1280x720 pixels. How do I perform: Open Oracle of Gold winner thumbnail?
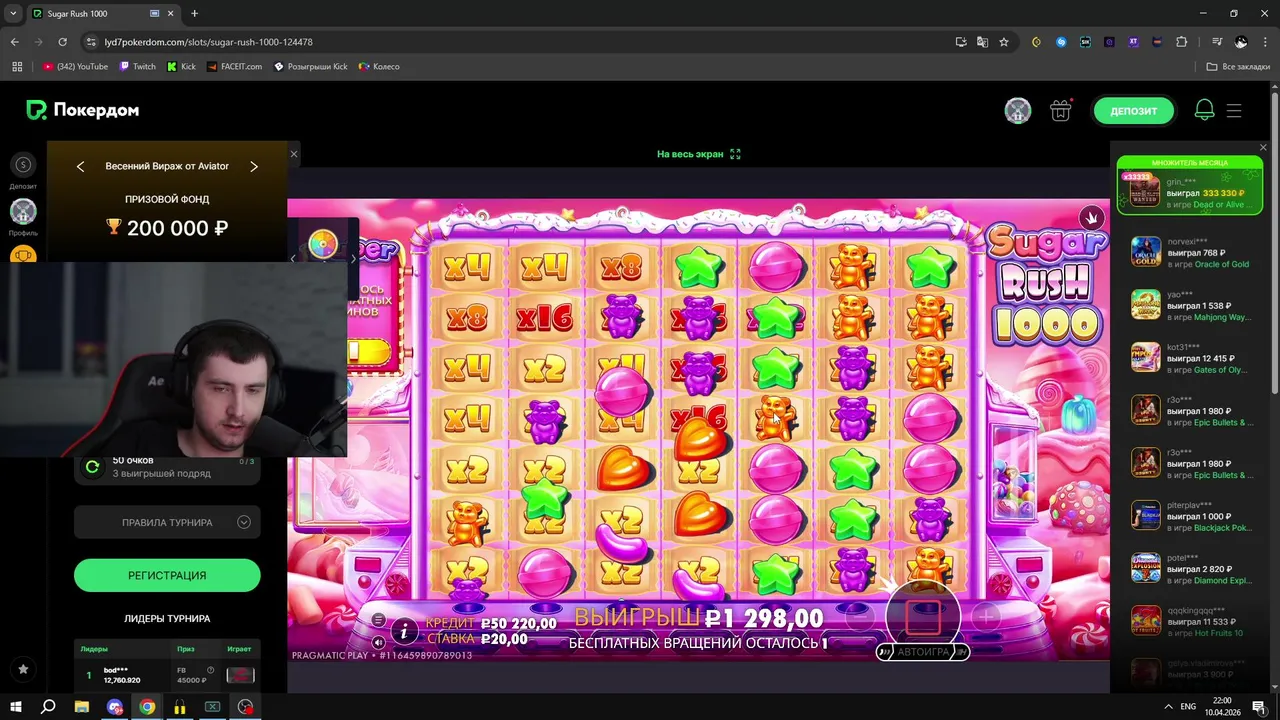1145,250
